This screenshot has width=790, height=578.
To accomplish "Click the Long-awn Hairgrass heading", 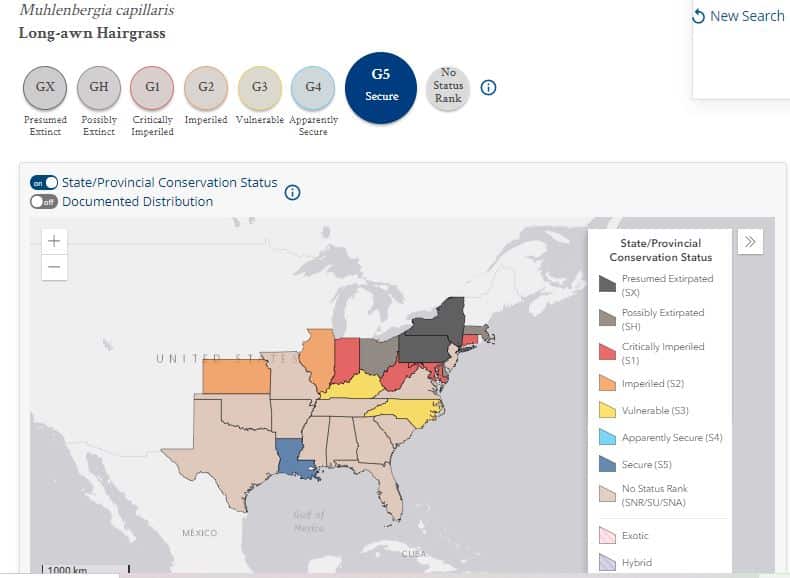I will tap(92, 33).
